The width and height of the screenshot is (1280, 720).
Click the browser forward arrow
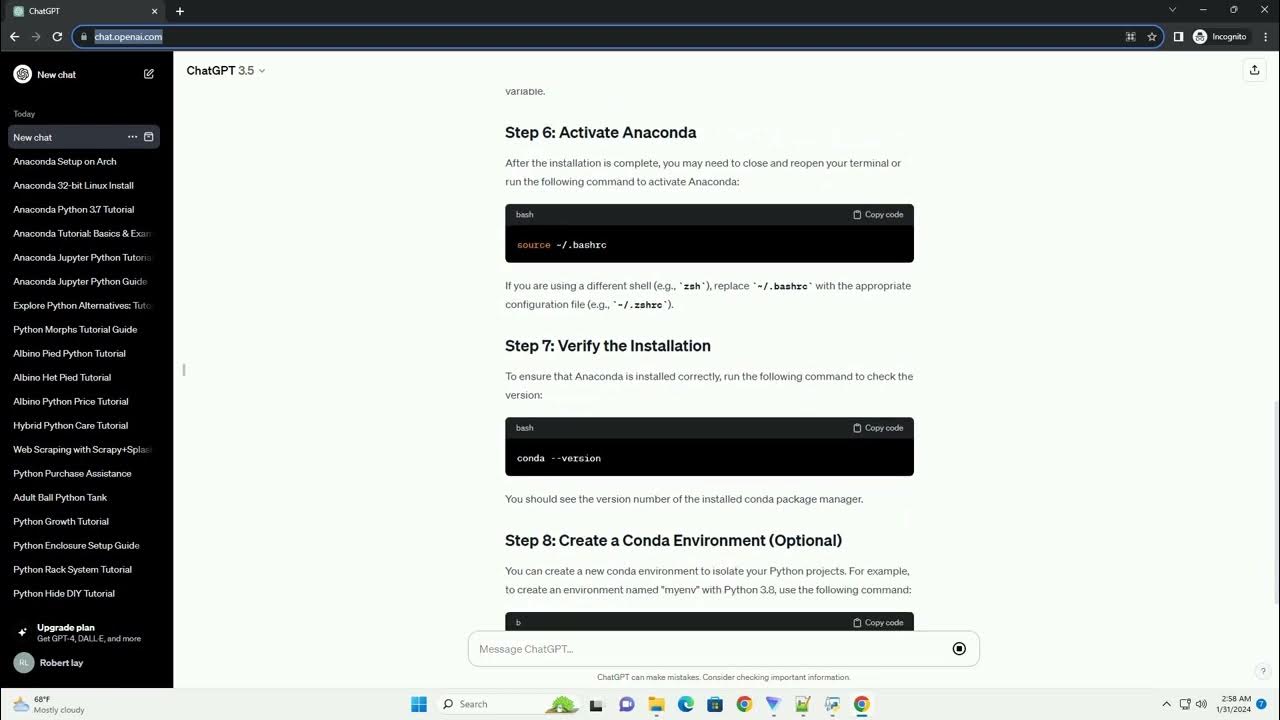coord(36,36)
